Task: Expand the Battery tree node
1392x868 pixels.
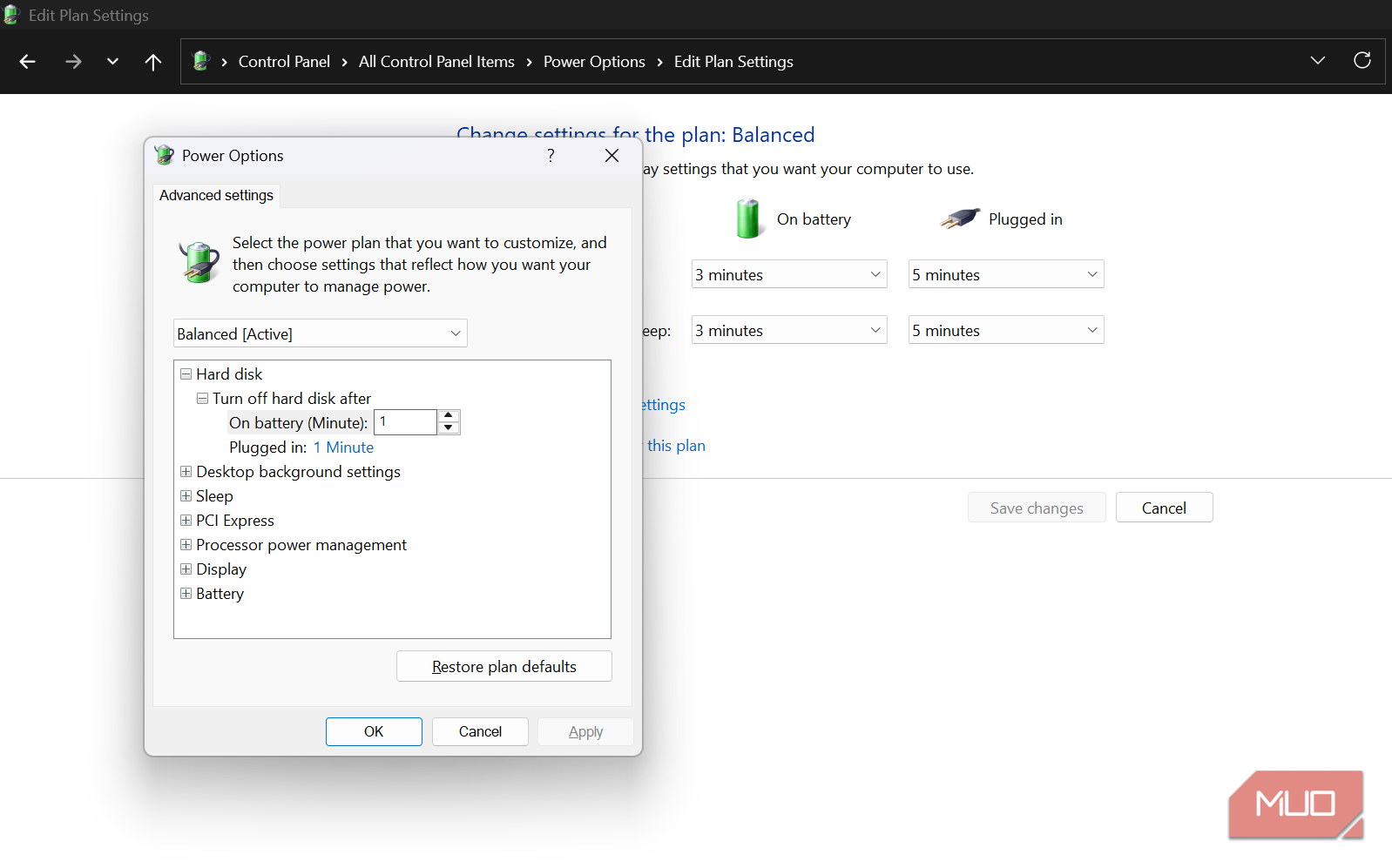Action: click(x=186, y=593)
